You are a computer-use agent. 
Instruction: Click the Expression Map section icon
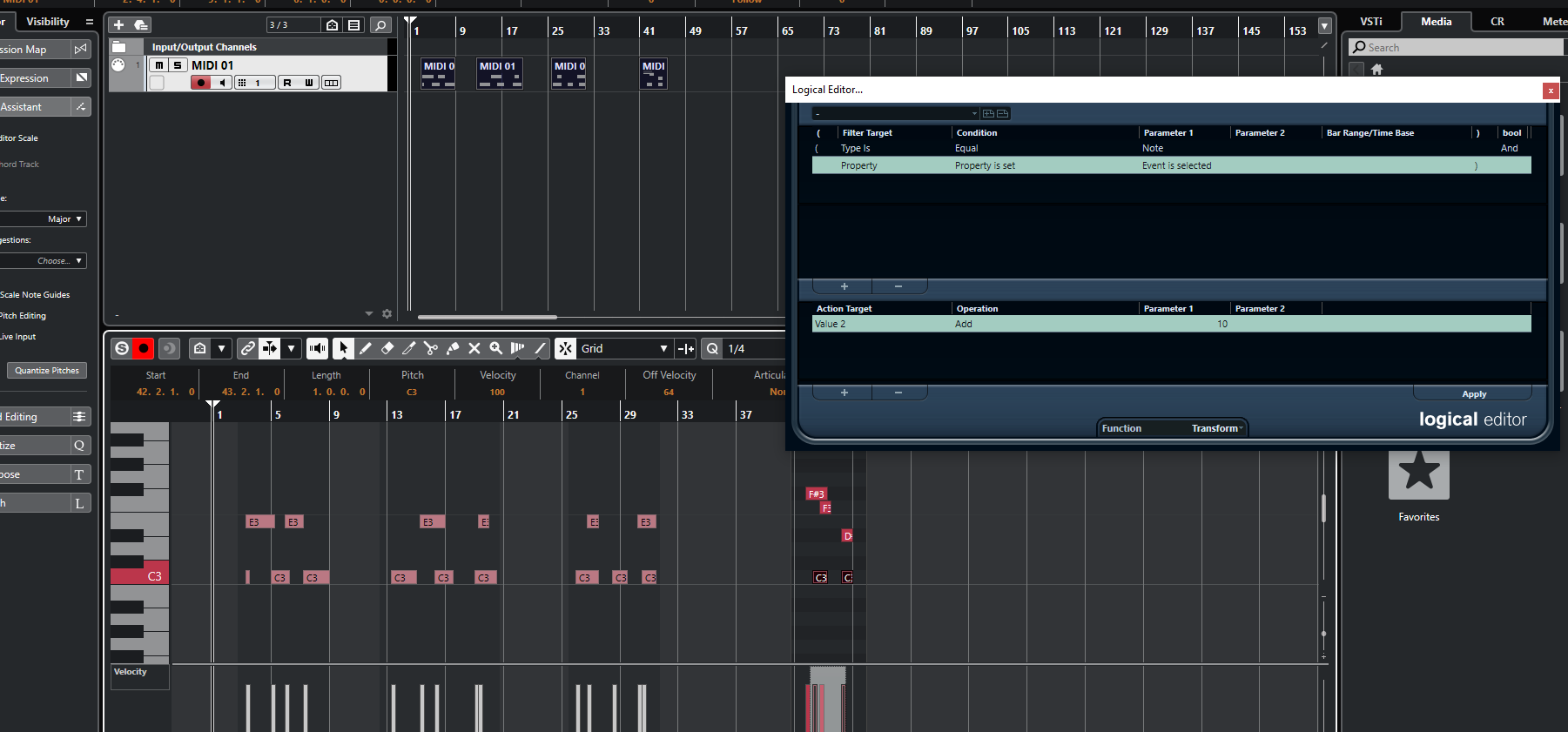[80, 50]
